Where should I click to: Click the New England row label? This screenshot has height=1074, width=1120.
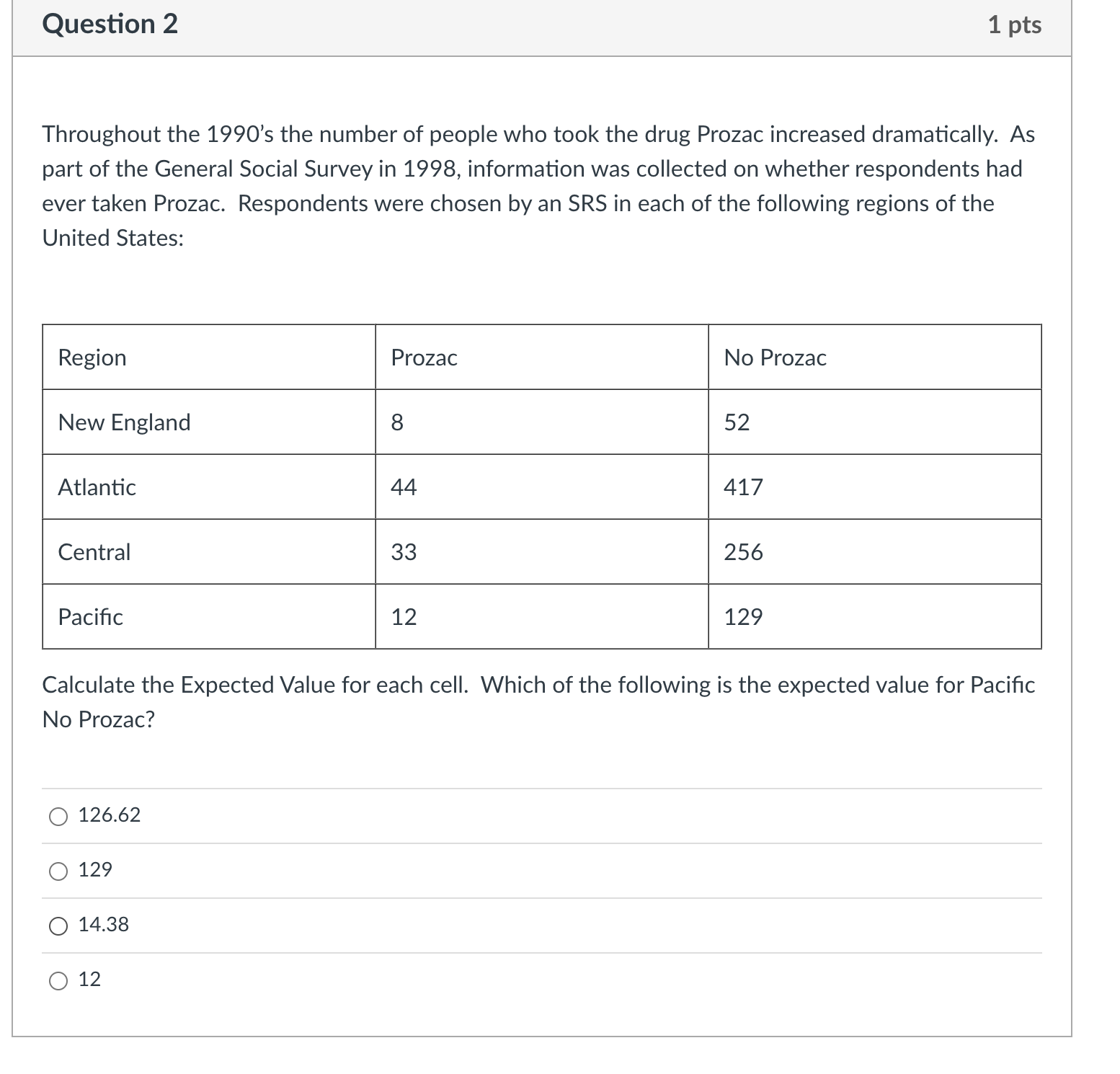point(124,422)
